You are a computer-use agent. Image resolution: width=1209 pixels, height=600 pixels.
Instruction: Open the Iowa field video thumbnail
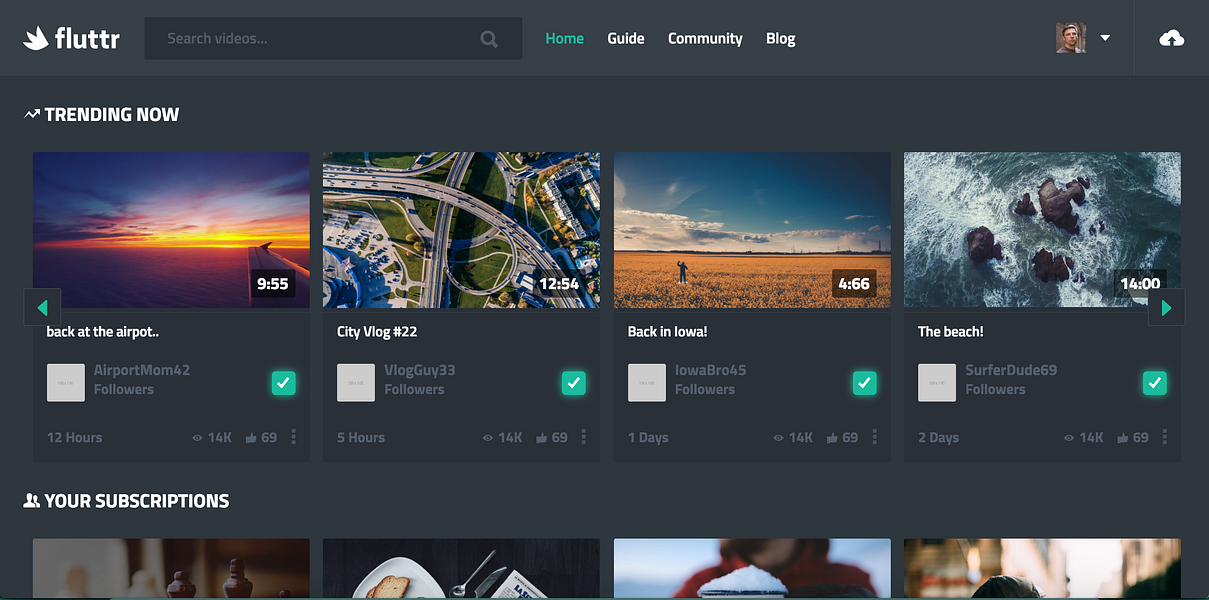click(x=752, y=230)
